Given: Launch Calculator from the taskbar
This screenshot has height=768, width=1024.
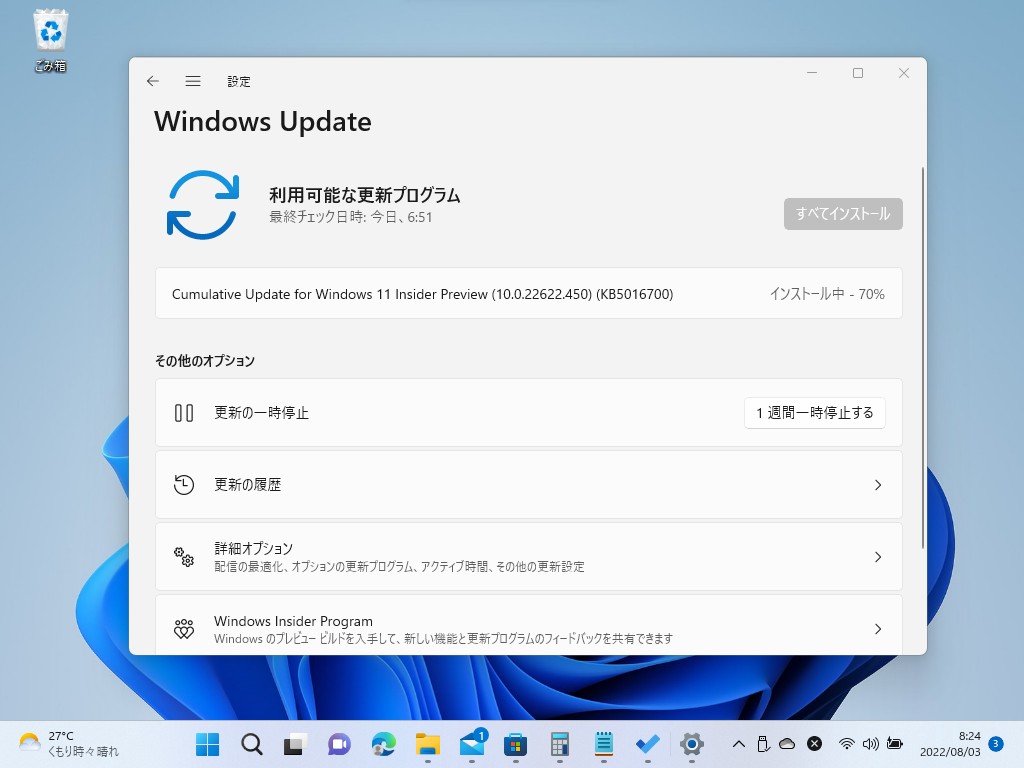Looking at the screenshot, I should [558, 744].
